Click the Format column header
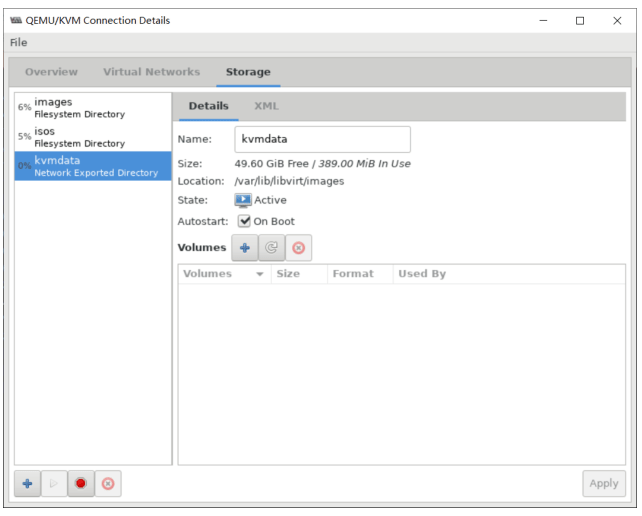The height and width of the screenshot is (516, 642). [x=353, y=274]
